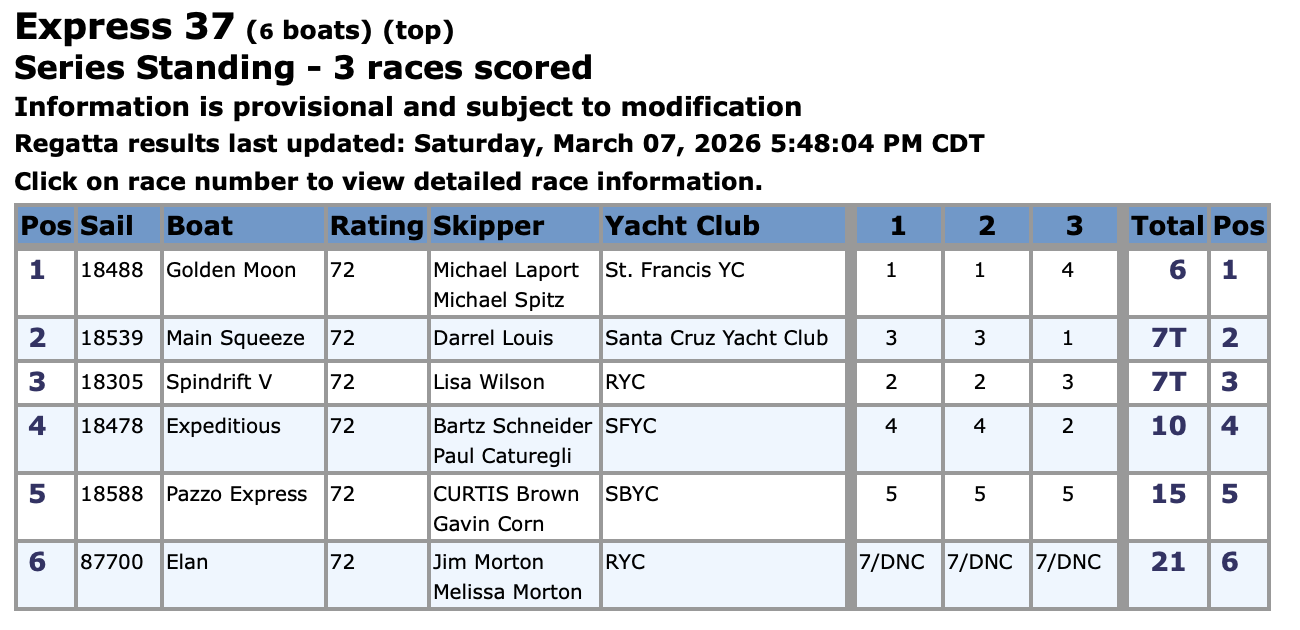Click the Expeditious boat name

point(223,426)
